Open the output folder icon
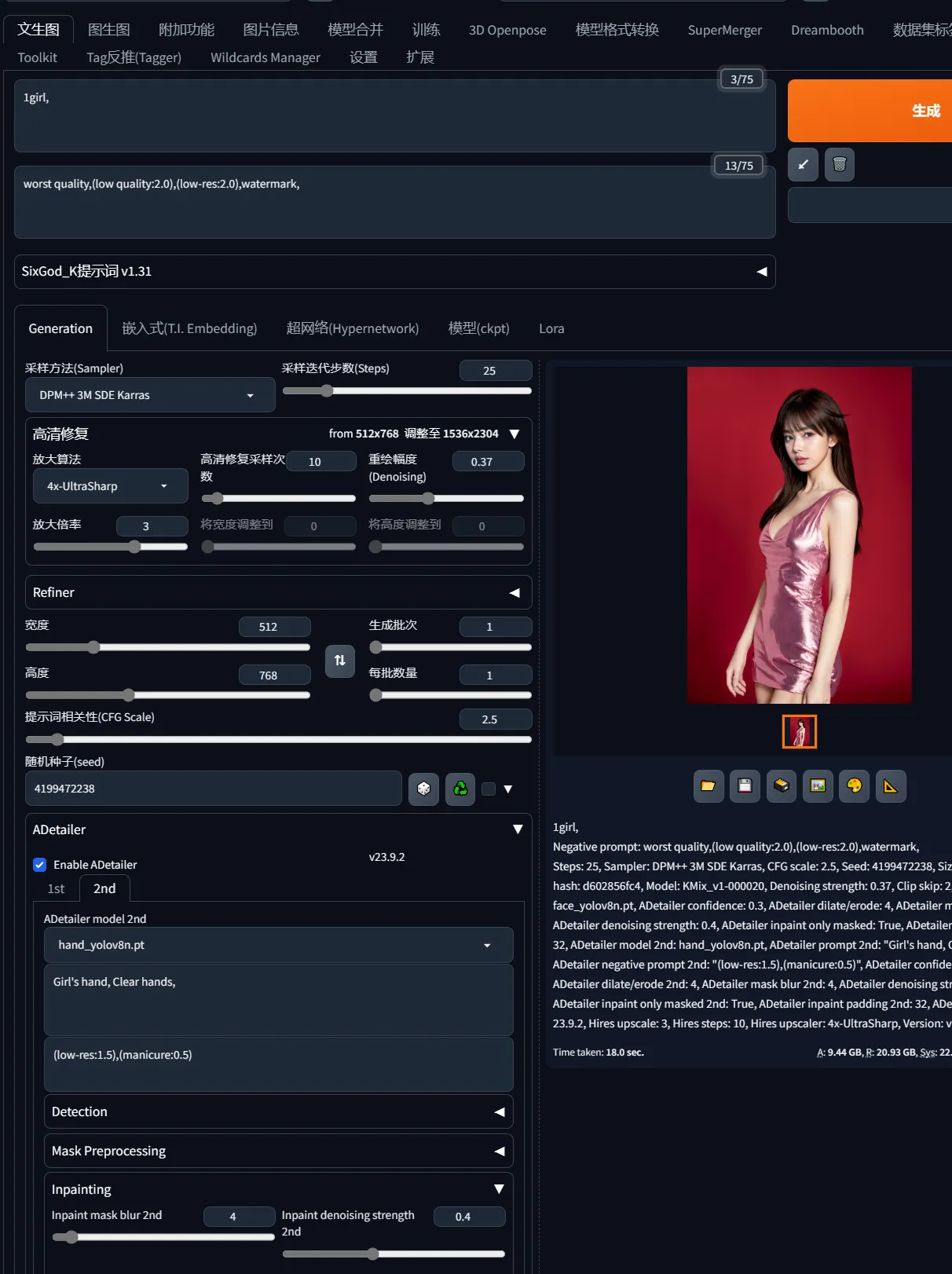 click(x=708, y=785)
